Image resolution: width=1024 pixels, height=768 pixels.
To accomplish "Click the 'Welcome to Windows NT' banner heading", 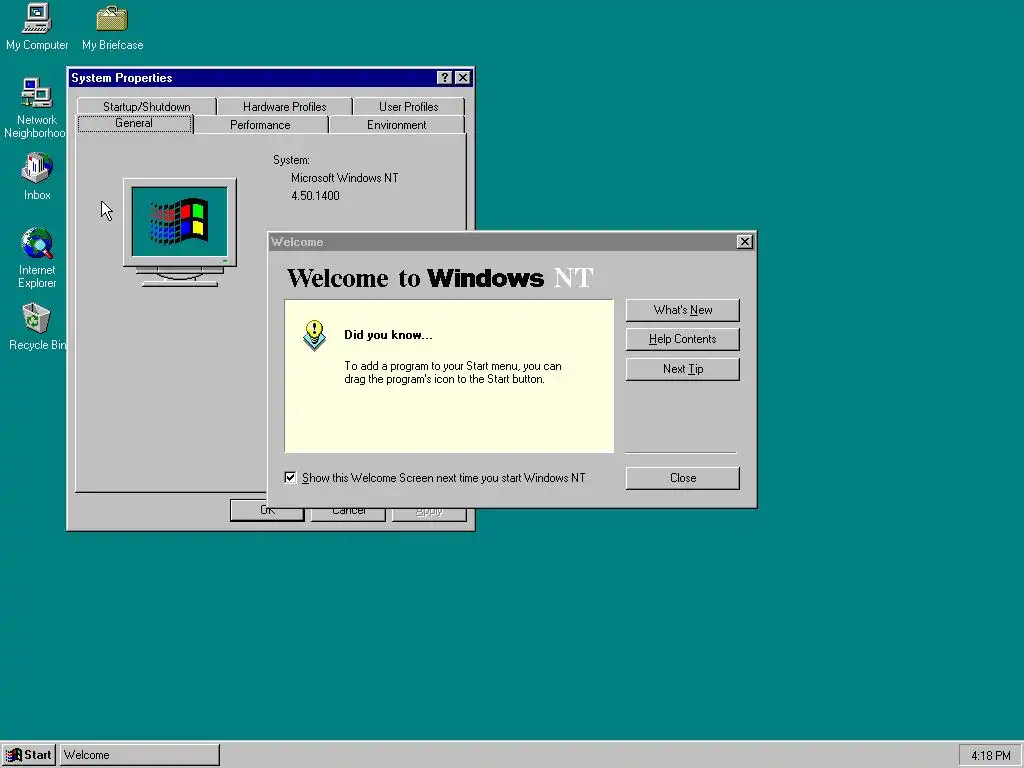I will coord(440,278).
